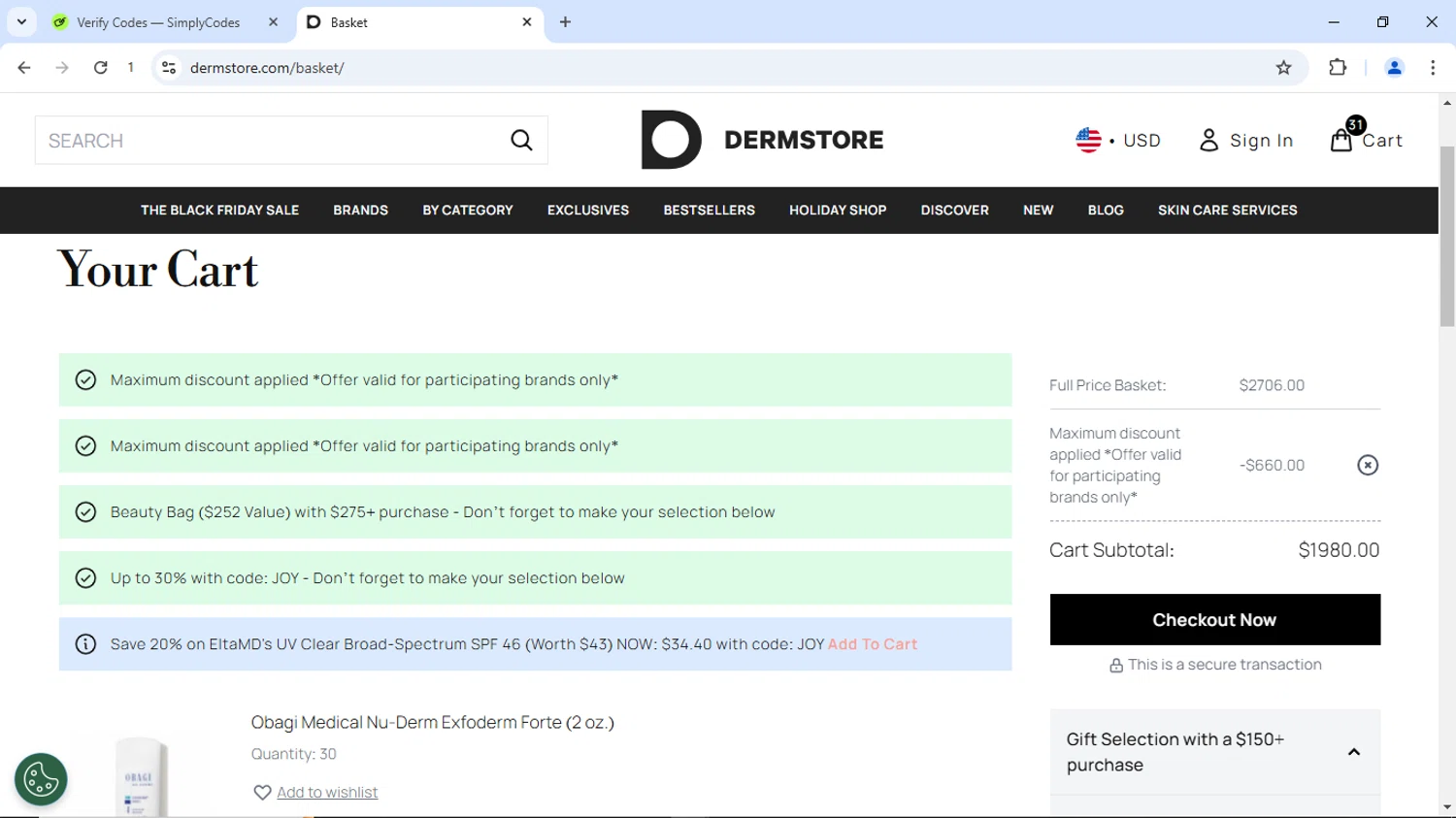This screenshot has width=1456, height=818.
Task: Close the Basket tab
Action: click(527, 21)
